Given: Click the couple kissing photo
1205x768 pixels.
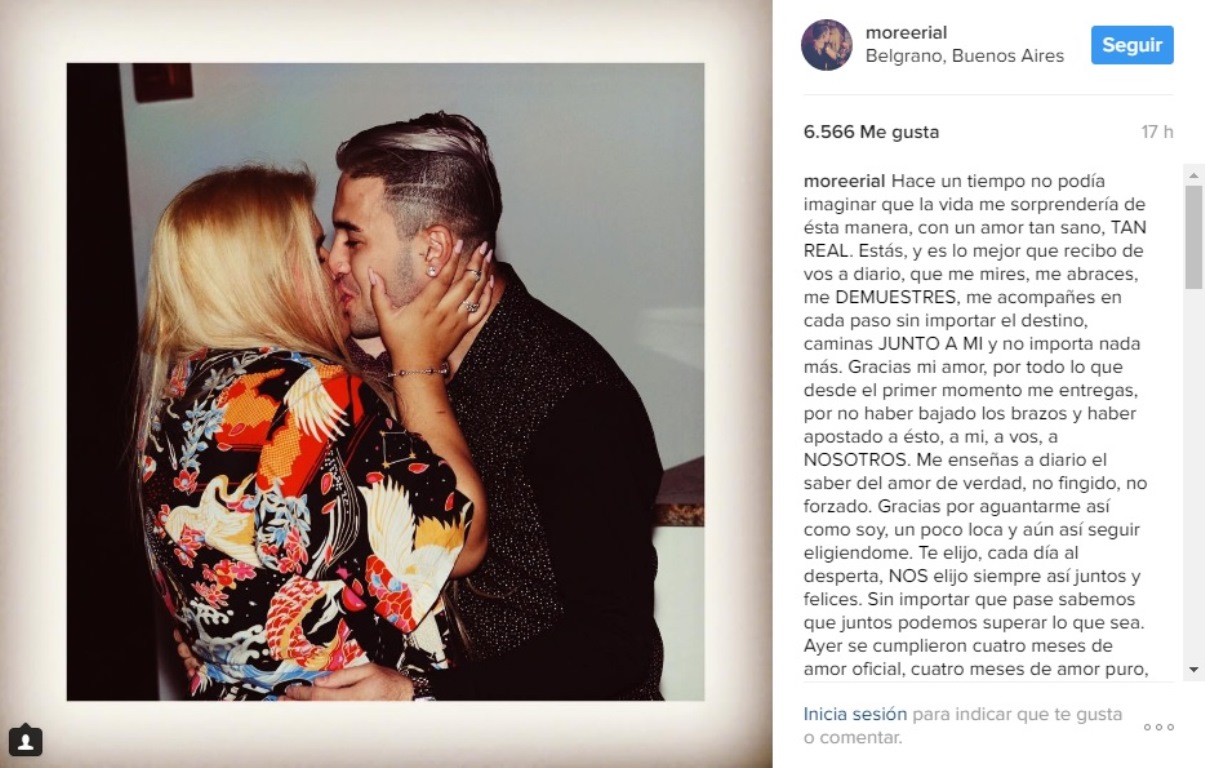Looking at the screenshot, I should click(385, 381).
